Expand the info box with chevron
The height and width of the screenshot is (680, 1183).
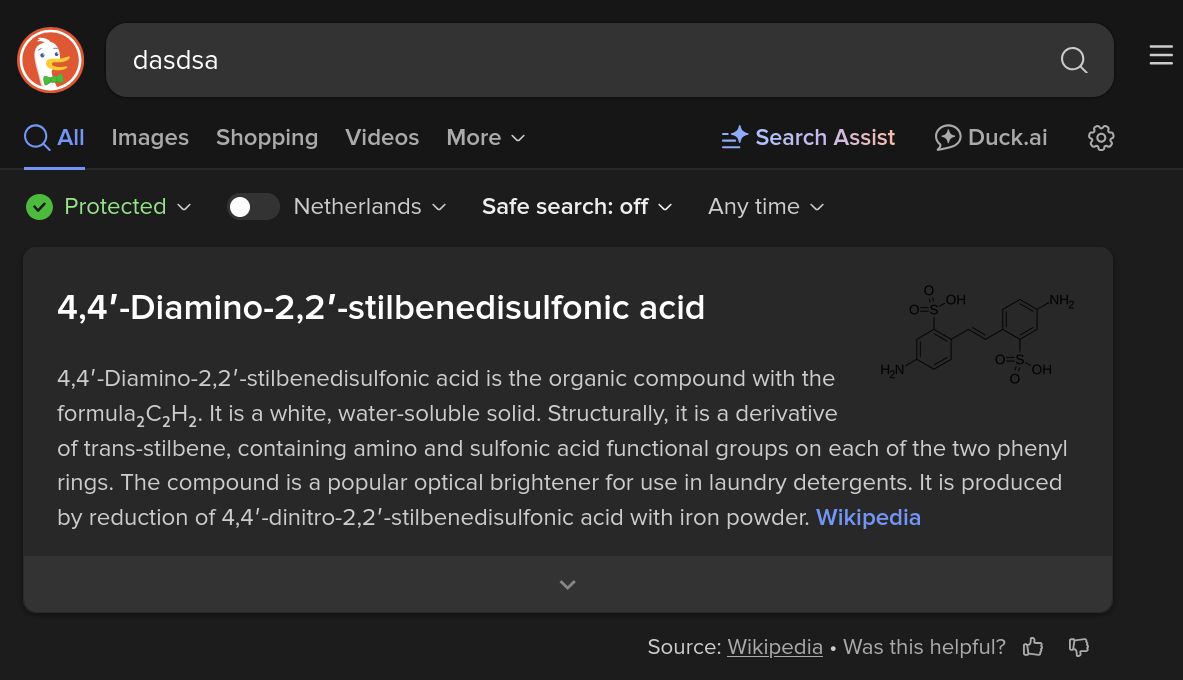click(567, 585)
